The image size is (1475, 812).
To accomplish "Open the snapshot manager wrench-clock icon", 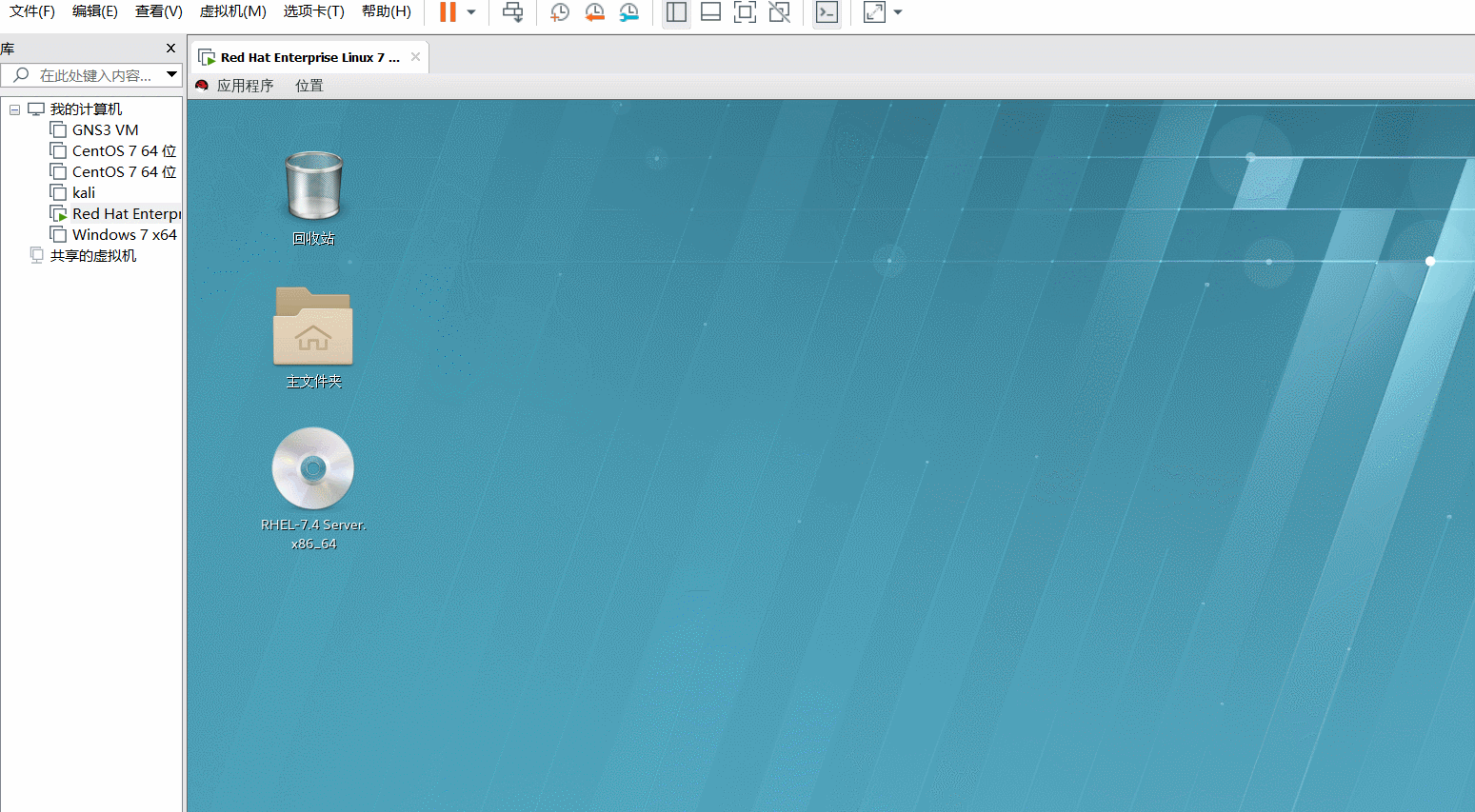I will pyautogui.click(x=628, y=12).
